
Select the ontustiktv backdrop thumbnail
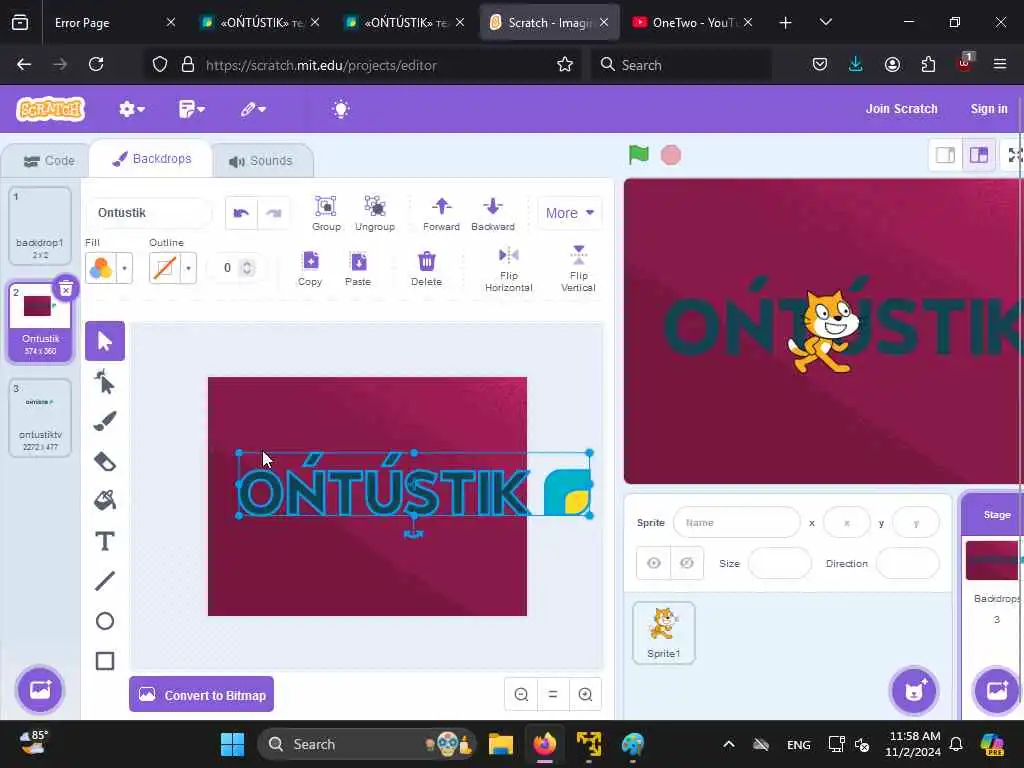(x=40, y=418)
